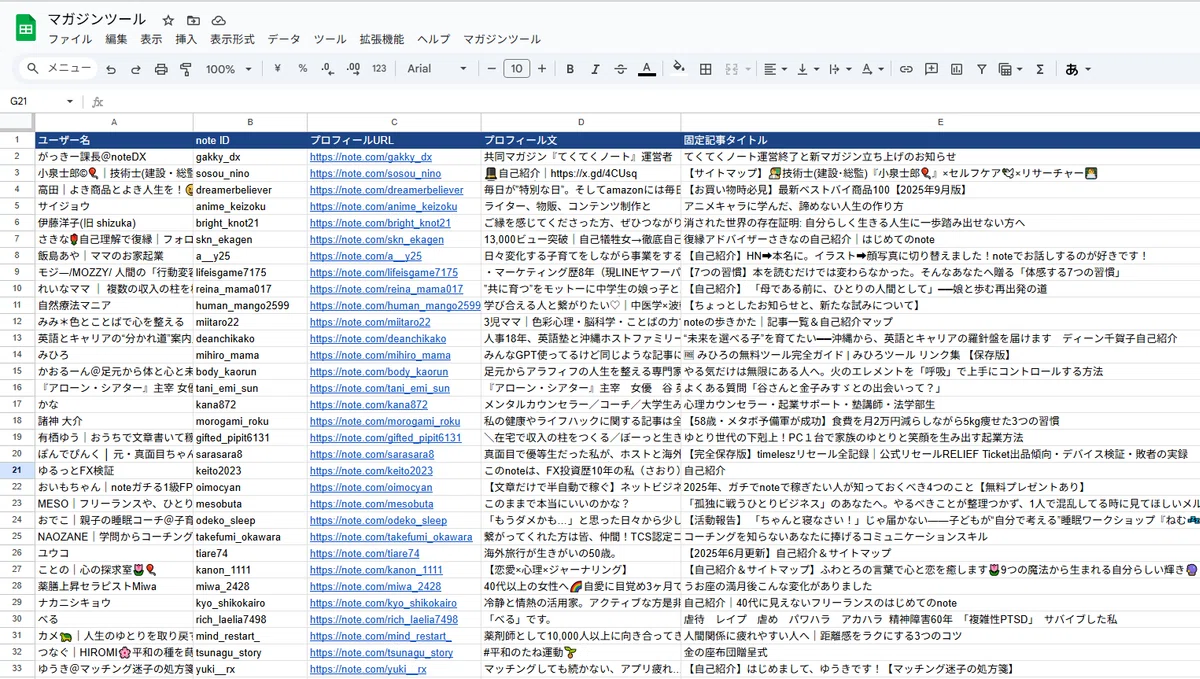Open the 表示 menu
This screenshot has height=679, width=1200.
151,39
